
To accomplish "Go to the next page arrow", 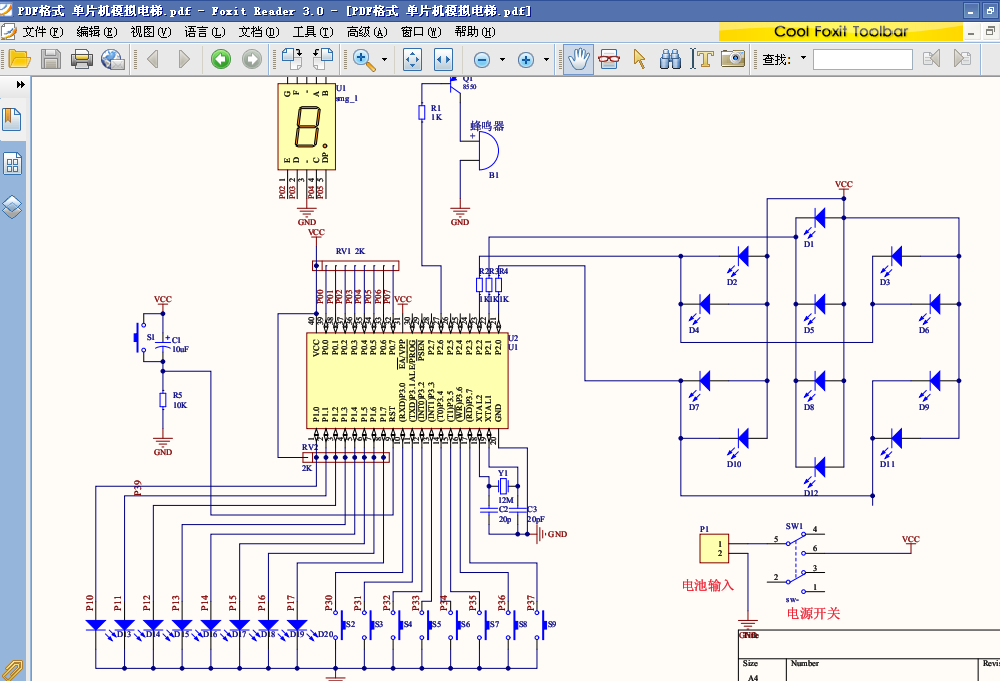I will 184,59.
